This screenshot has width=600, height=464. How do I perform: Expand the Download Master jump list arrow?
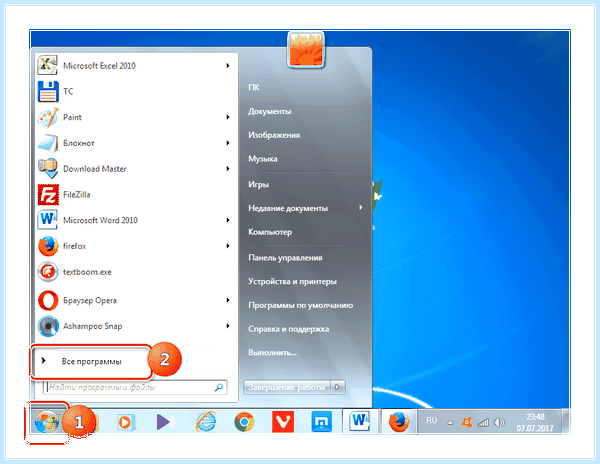click(228, 169)
